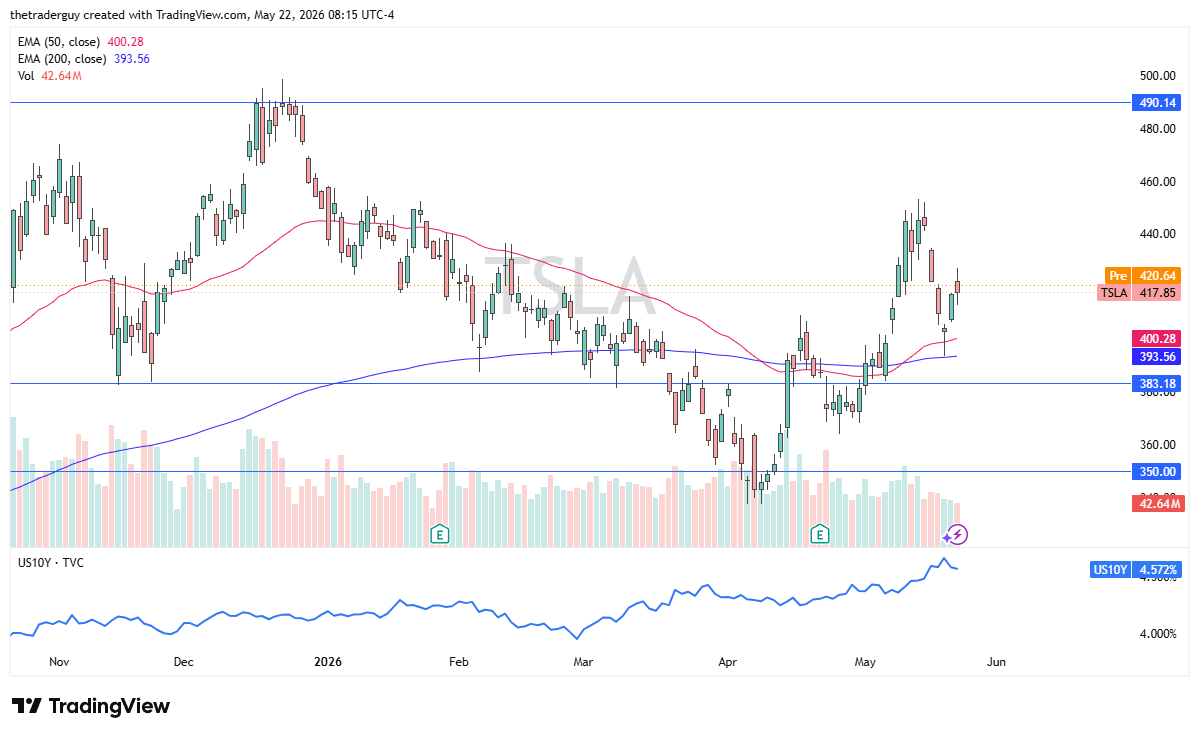This screenshot has height=736, width=1199.
Task: Click the 383.18 horizontal line price label
Action: click(x=1156, y=384)
